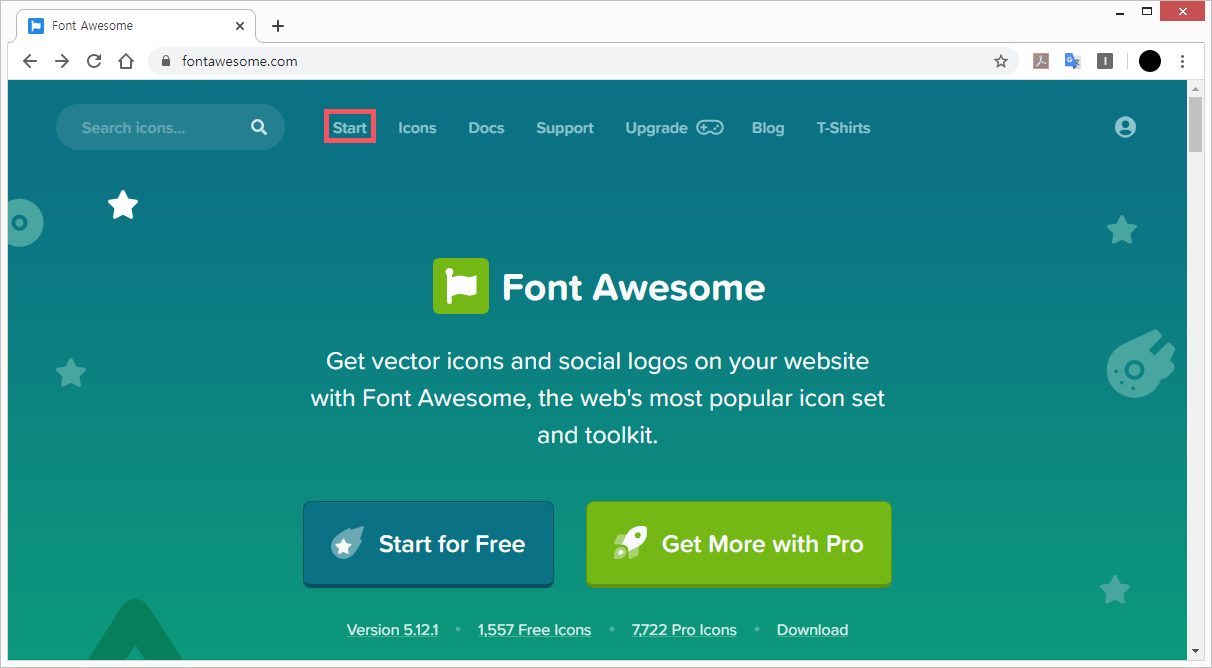Viewport: 1212px width, 668px height.
Task: Go to the browser home page icon
Action: click(126, 61)
